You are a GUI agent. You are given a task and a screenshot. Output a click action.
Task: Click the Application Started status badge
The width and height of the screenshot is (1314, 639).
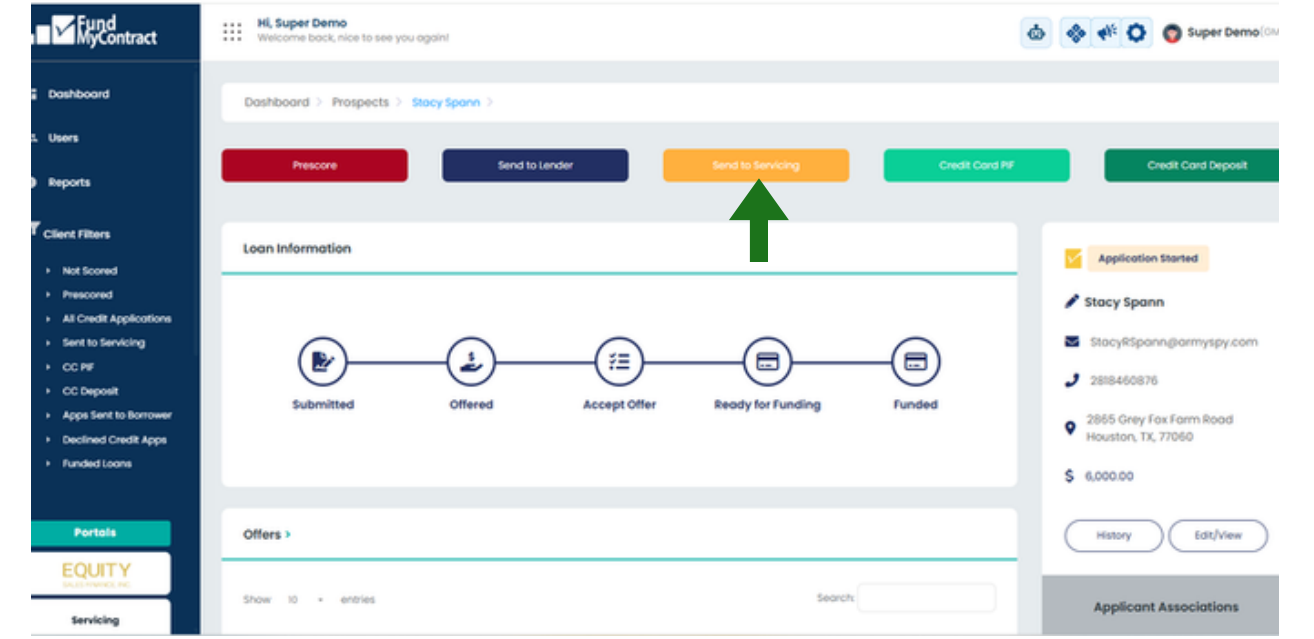coord(1148,258)
